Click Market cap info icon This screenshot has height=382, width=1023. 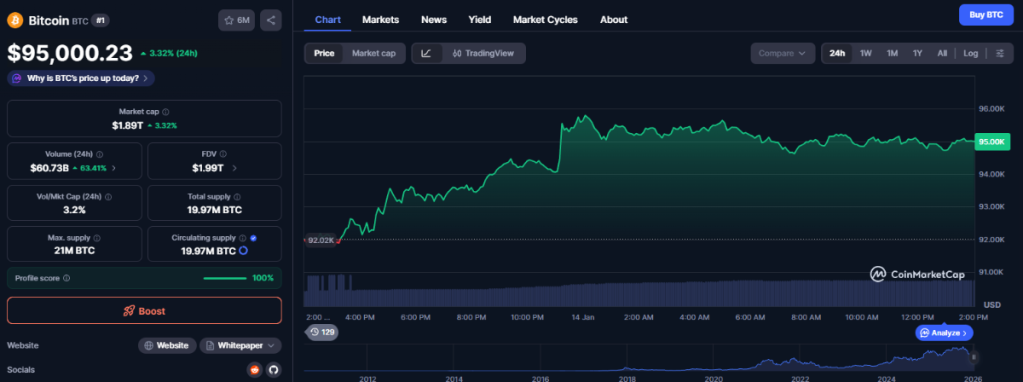(x=166, y=112)
